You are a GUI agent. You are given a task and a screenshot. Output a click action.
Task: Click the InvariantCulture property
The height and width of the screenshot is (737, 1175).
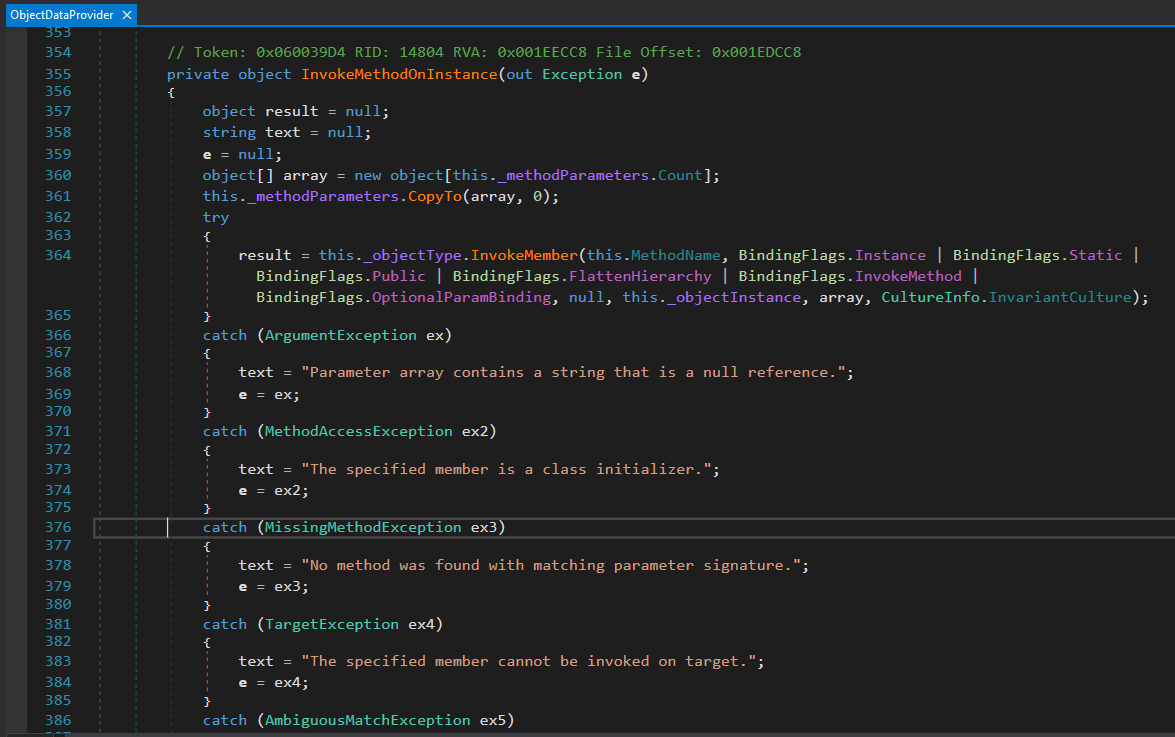[x=1060, y=297]
